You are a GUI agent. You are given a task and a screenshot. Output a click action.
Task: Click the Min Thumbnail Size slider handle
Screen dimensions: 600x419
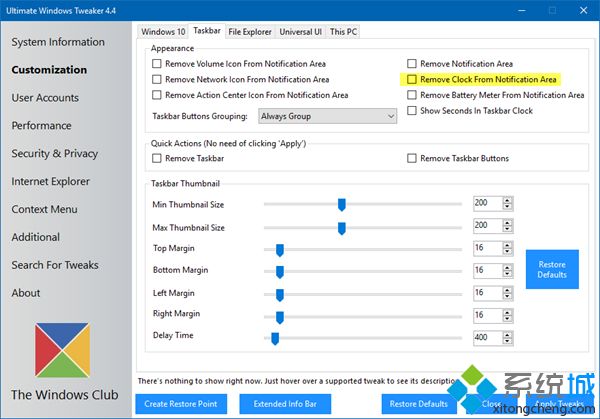342,205
